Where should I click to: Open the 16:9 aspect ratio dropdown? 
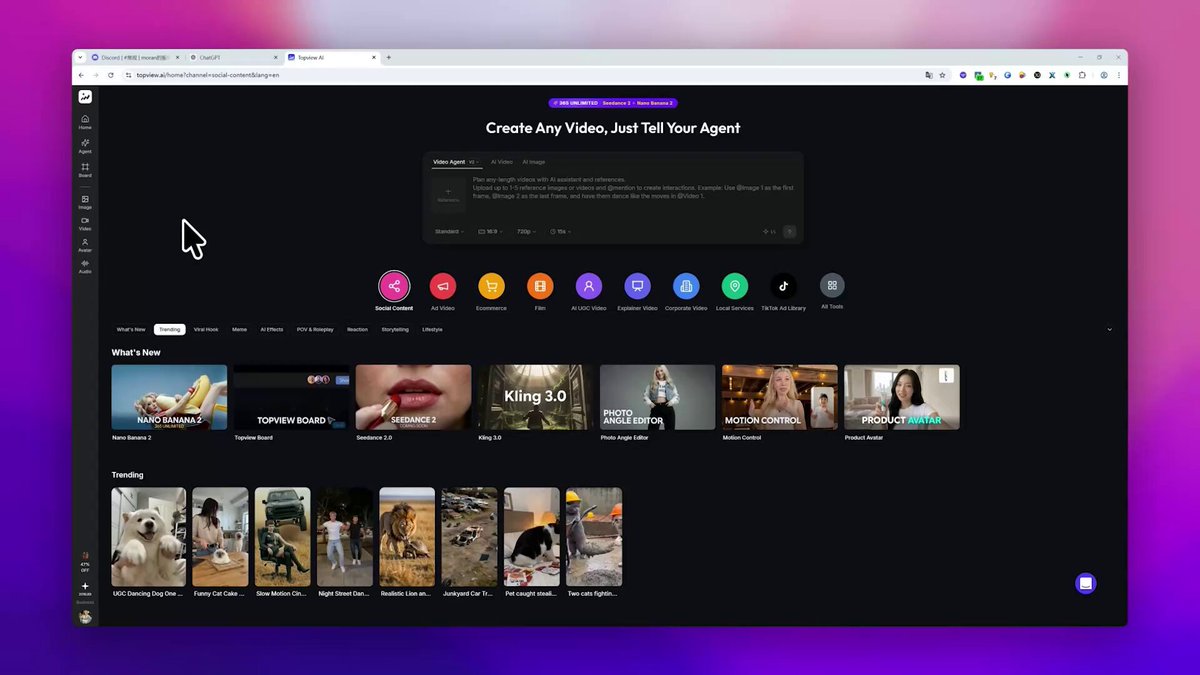click(492, 231)
